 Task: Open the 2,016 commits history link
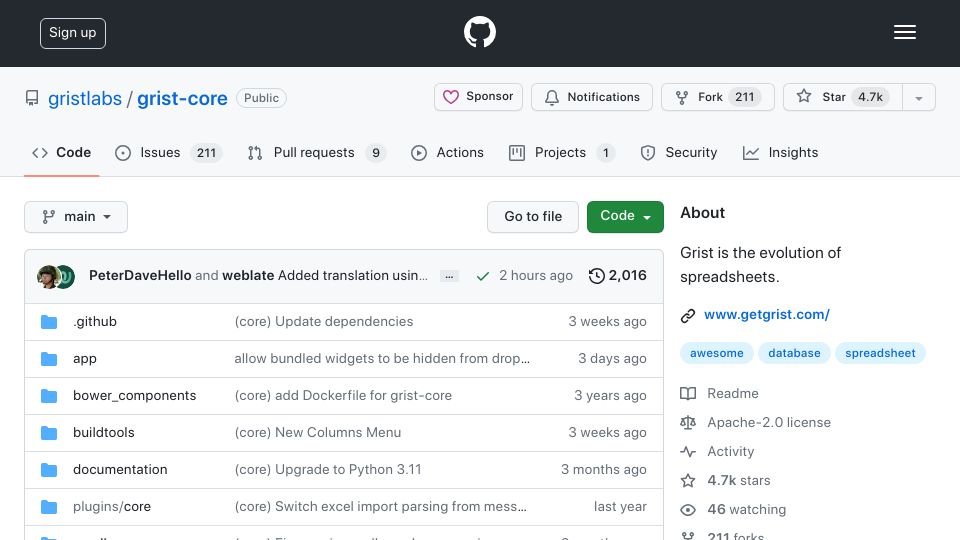[x=617, y=276]
